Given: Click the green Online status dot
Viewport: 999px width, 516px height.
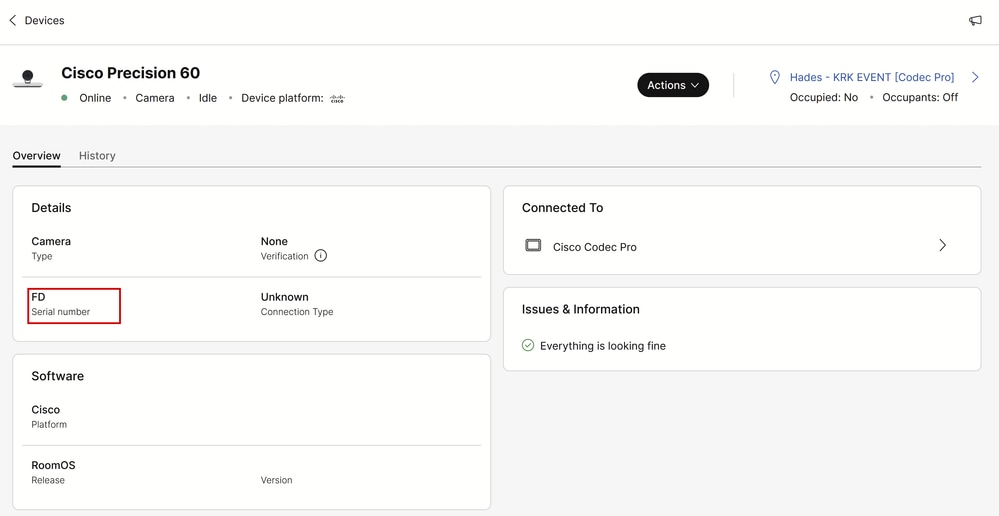Looking at the screenshot, I should pyautogui.click(x=64, y=98).
